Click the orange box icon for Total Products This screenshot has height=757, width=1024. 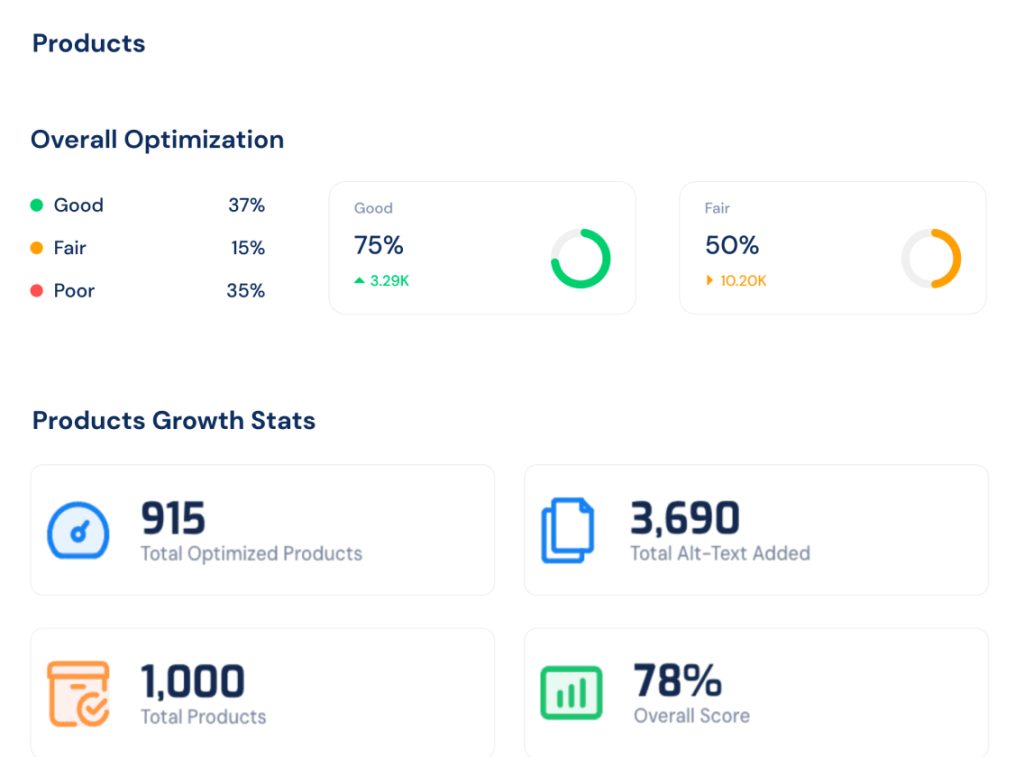tap(78, 693)
